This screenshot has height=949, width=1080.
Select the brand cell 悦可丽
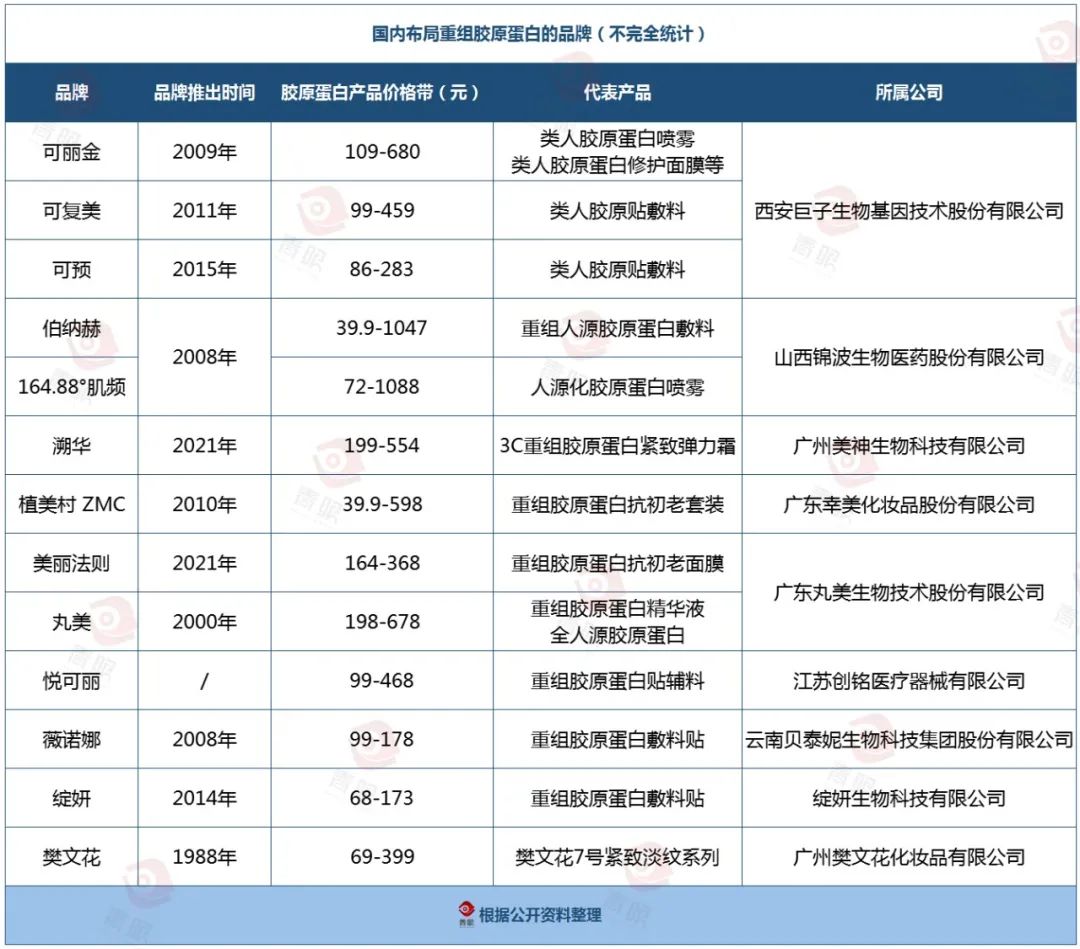pyautogui.click(x=72, y=681)
